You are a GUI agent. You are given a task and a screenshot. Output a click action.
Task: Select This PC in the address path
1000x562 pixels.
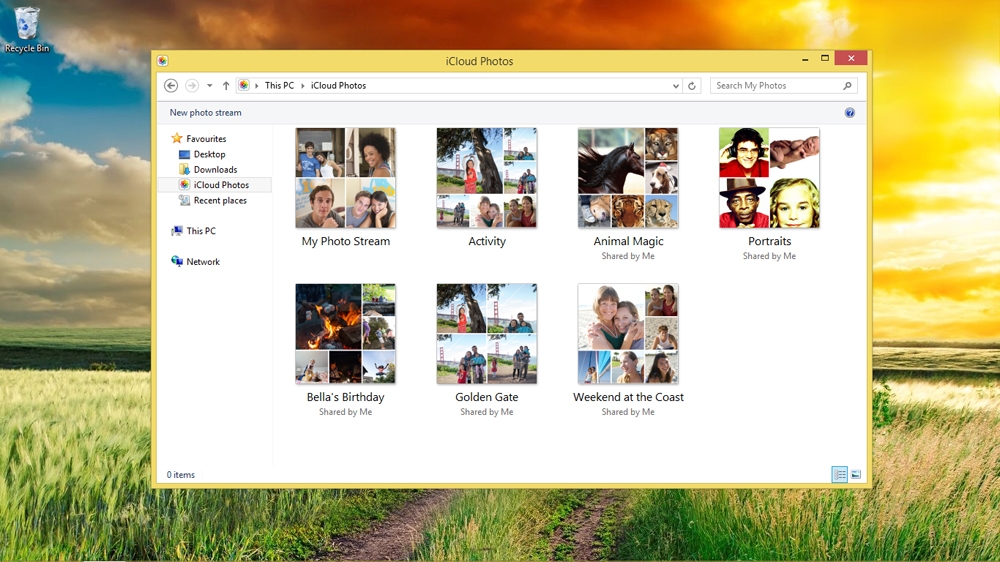coord(279,85)
